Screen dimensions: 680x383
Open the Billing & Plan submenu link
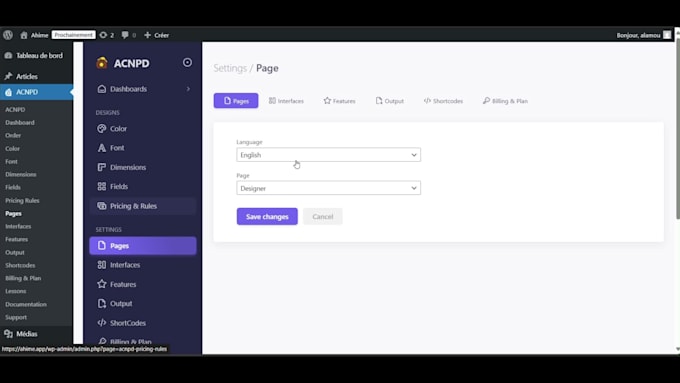point(23,278)
